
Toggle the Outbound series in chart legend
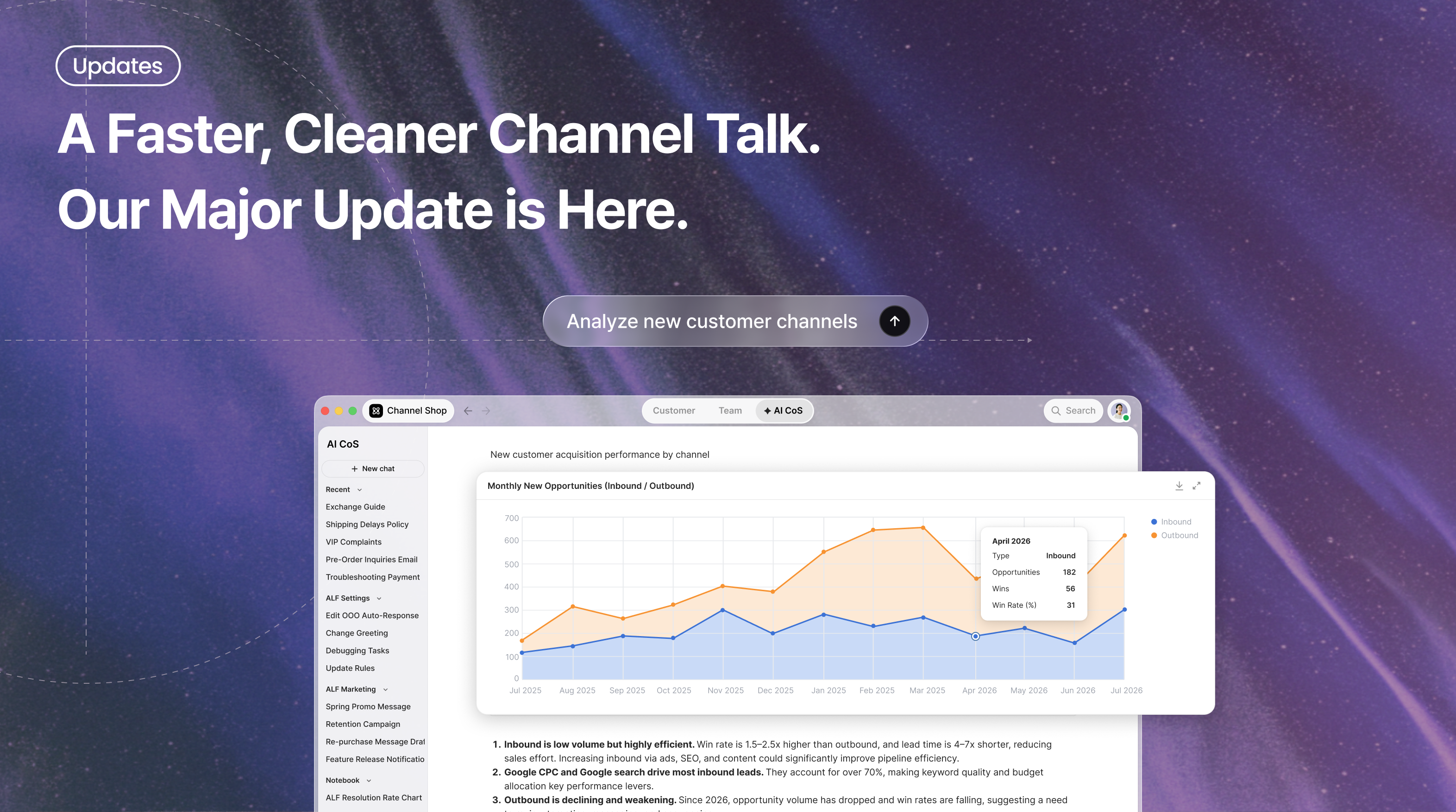pos(1174,535)
